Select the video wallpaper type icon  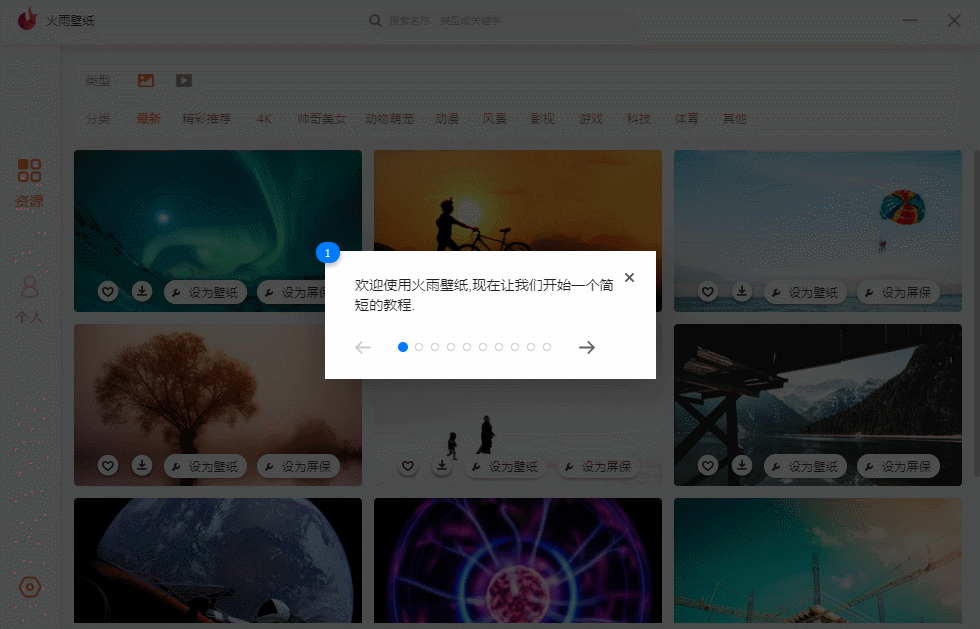(x=184, y=81)
